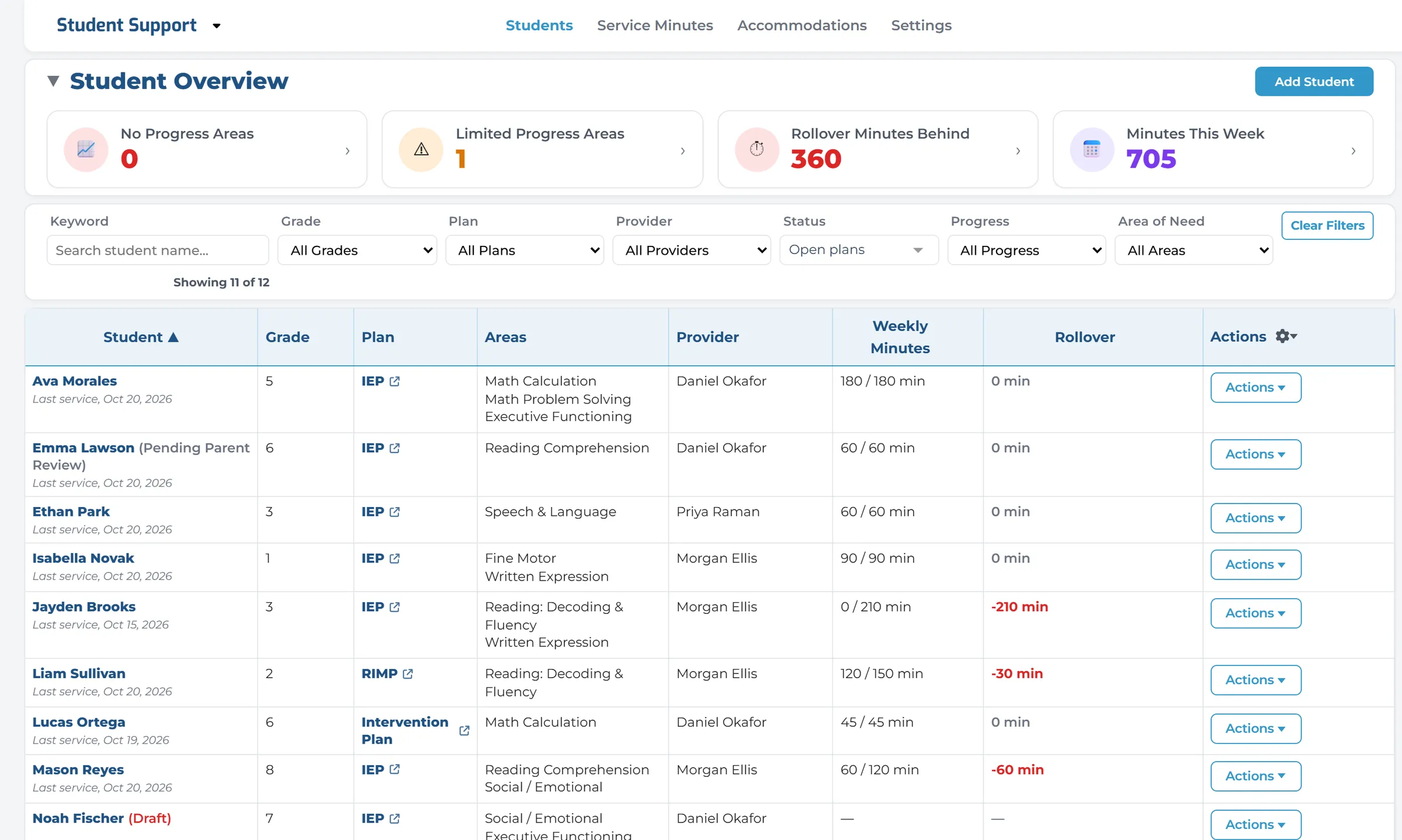Open the All Progress filter dropdown
1402x840 pixels.
(1026, 250)
